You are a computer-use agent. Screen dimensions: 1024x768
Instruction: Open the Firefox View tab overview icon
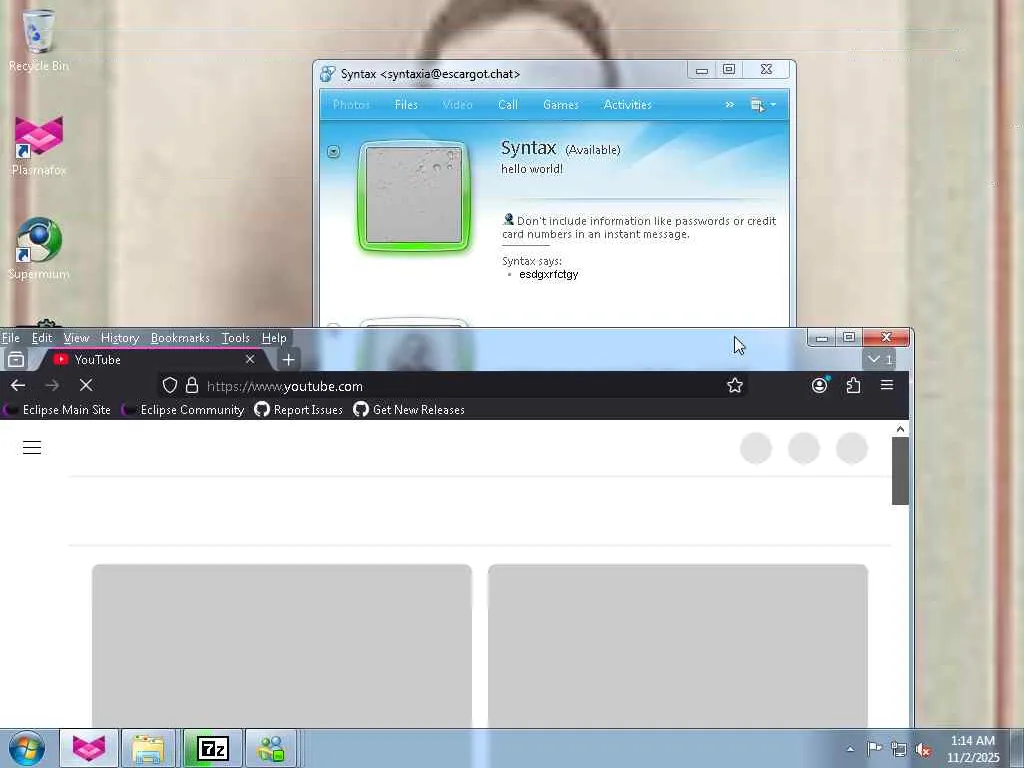(16, 359)
